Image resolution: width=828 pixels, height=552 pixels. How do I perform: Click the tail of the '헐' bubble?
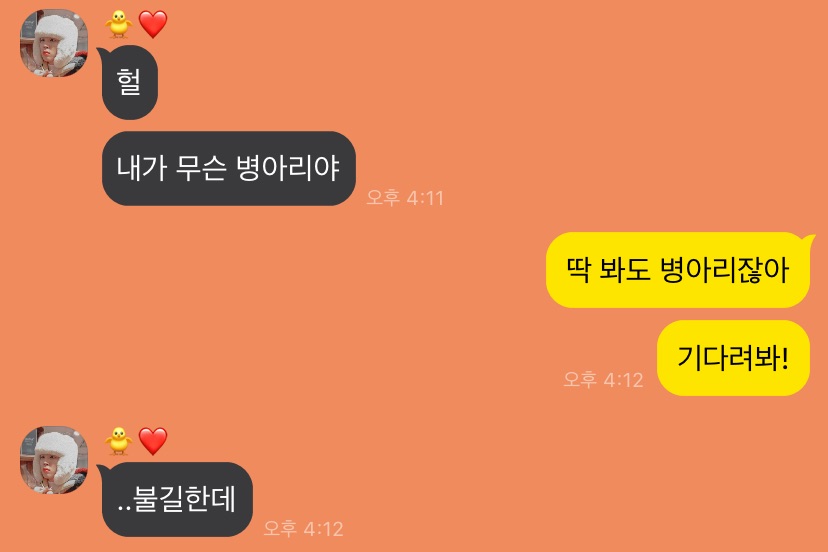coord(101,52)
